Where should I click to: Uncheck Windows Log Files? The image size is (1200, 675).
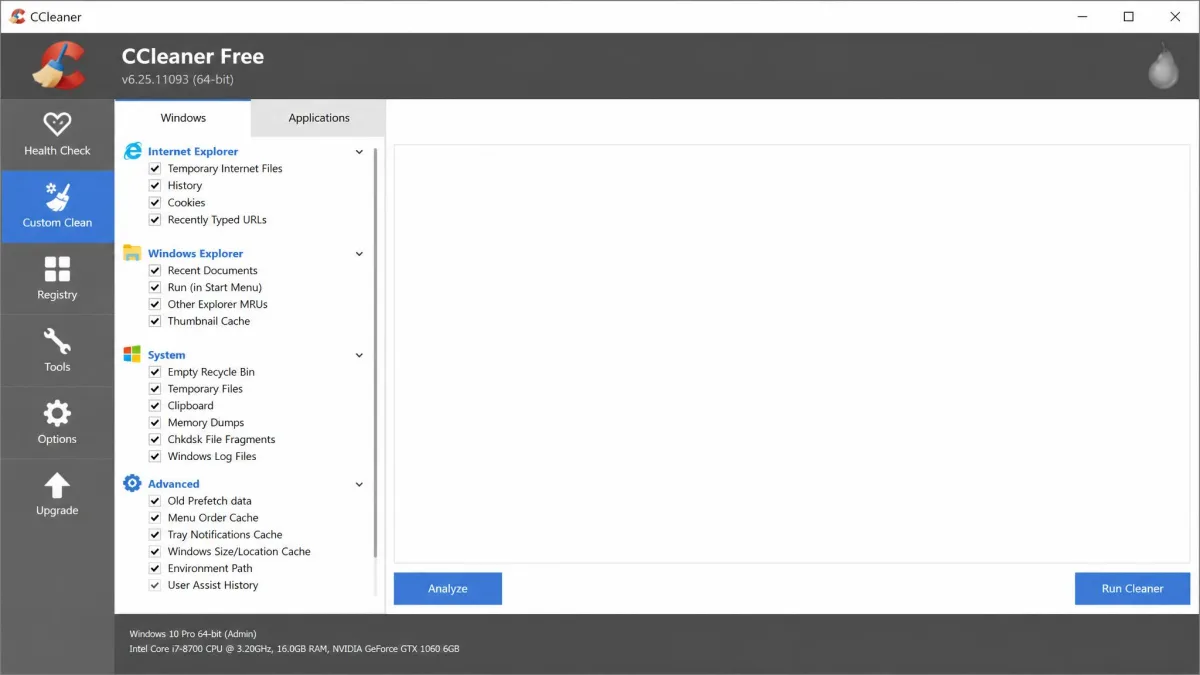tap(155, 457)
